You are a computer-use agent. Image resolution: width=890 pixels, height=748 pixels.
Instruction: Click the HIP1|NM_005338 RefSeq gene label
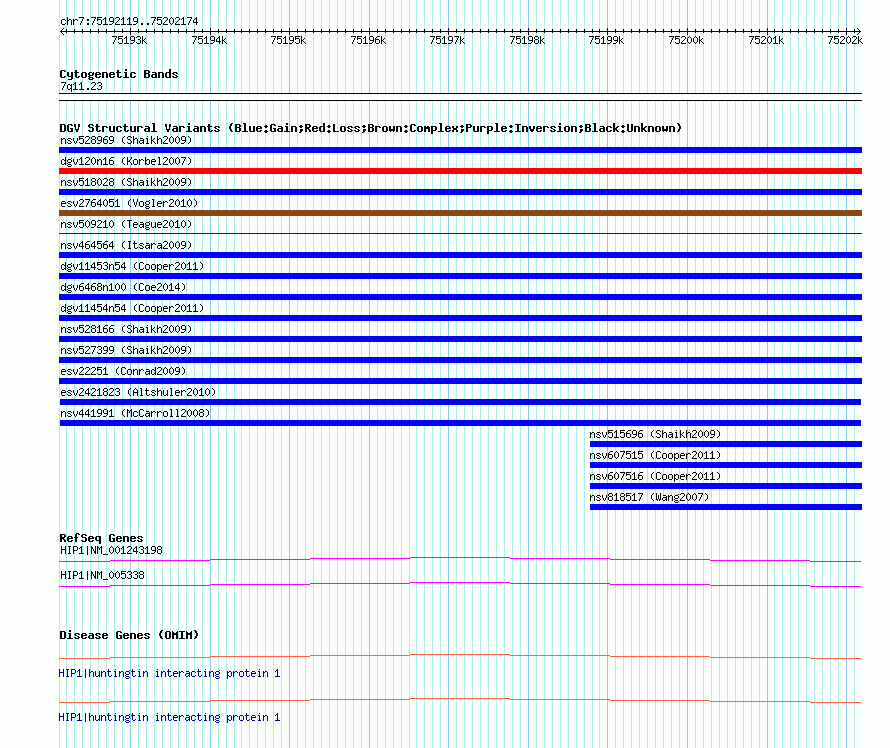(x=102, y=575)
